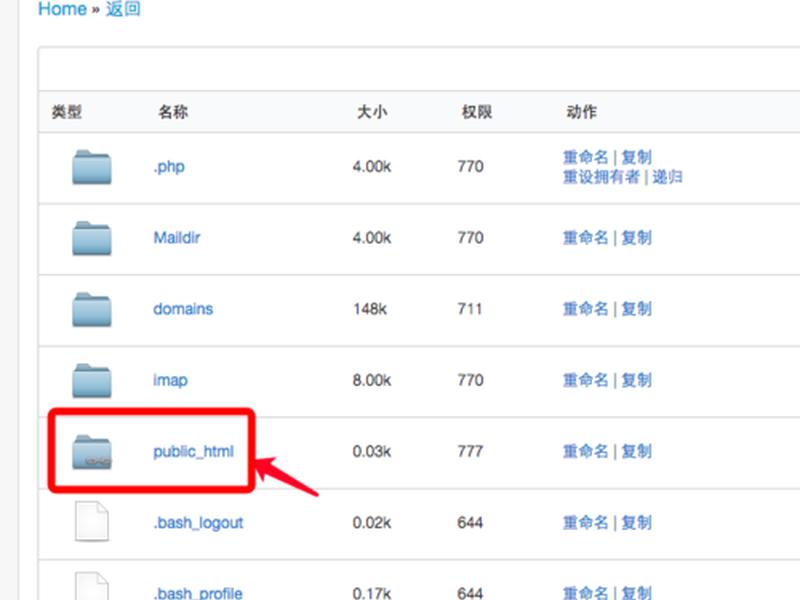Click the 0.17k size of .bash_profile
The height and width of the screenshot is (600, 800).
click(x=372, y=593)
